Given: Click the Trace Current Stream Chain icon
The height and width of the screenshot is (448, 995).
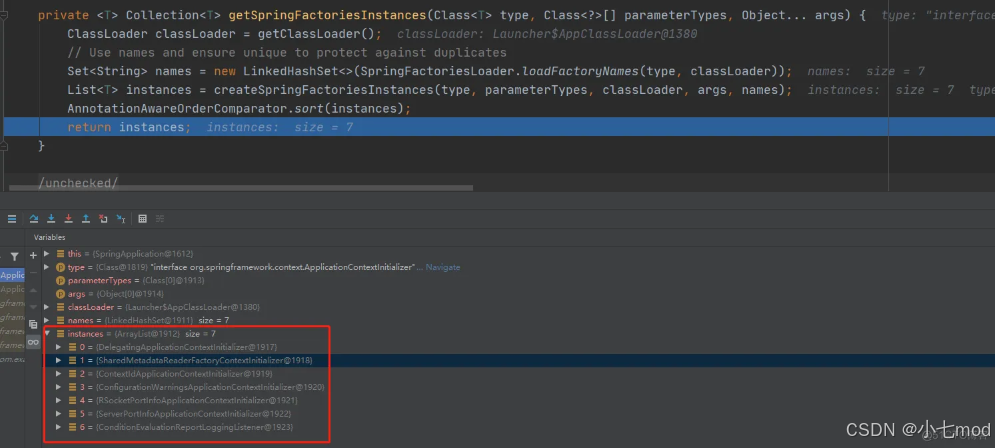Looking at the screenshot, I should [160, 218].
